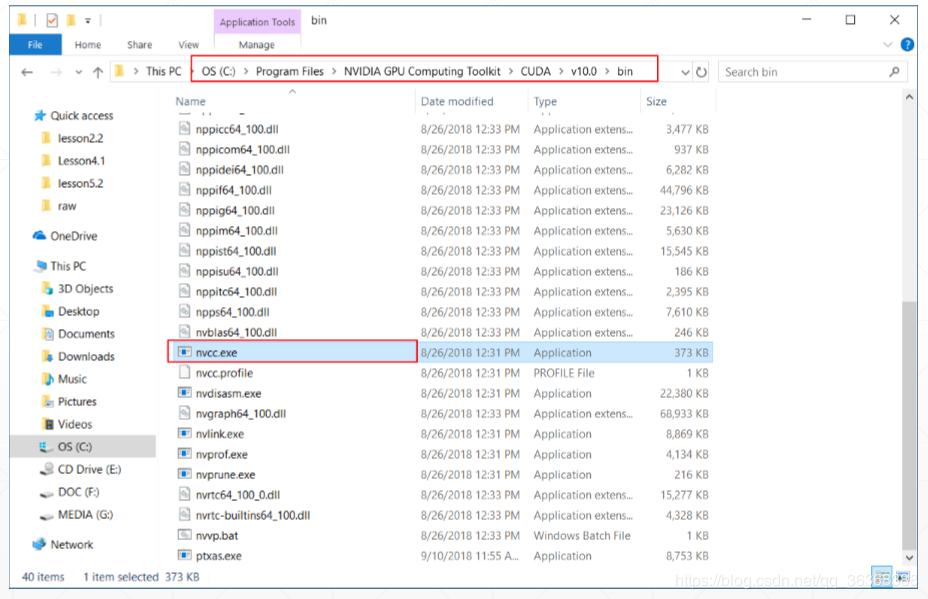Open the address bar history dropdown

[685, 72]
